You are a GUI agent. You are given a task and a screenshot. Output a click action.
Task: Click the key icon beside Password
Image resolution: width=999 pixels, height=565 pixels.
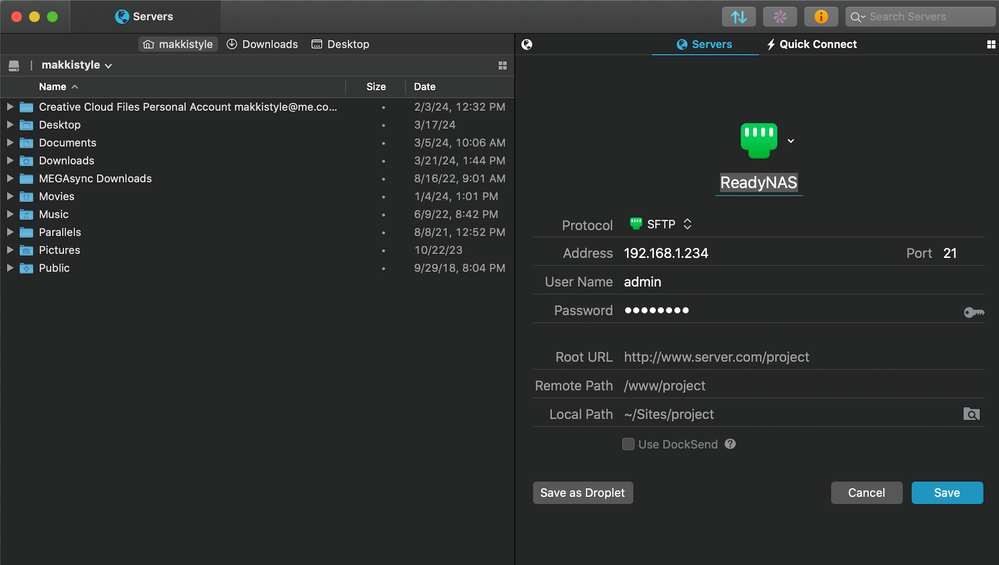pyautogui.click(x=973, y=312)
